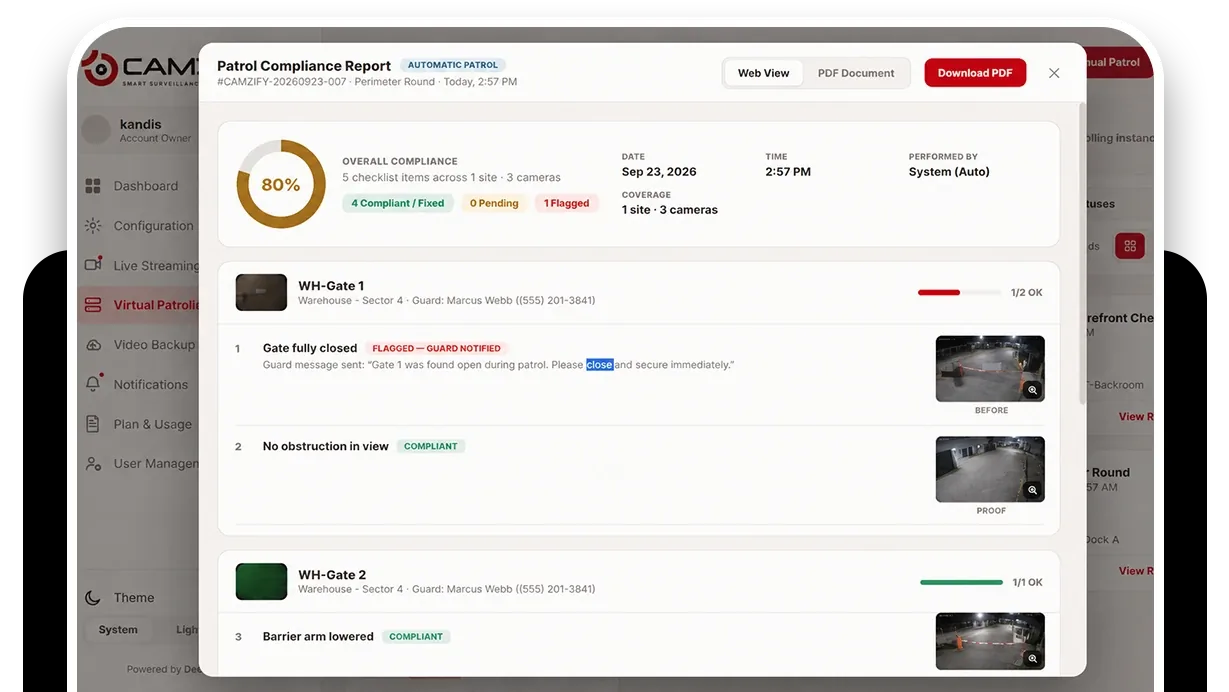Viewport: 1229px width, 692px height.
Task: Open the WH-Gate 1 camera thumbnail
Action: (261, 292)
